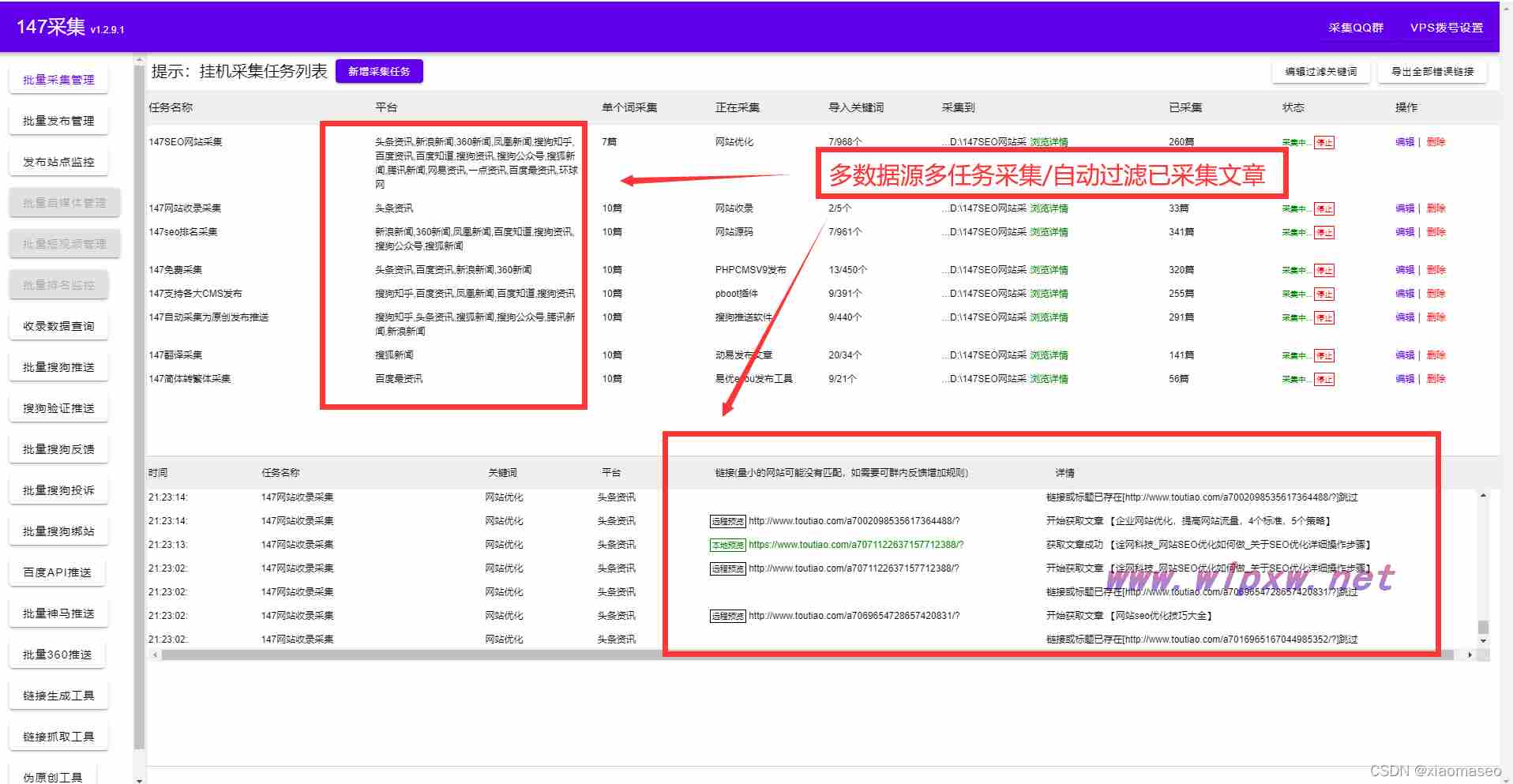Open 链接生成工具
Viewport: 1513px width, 784px height.
(58, 696)
